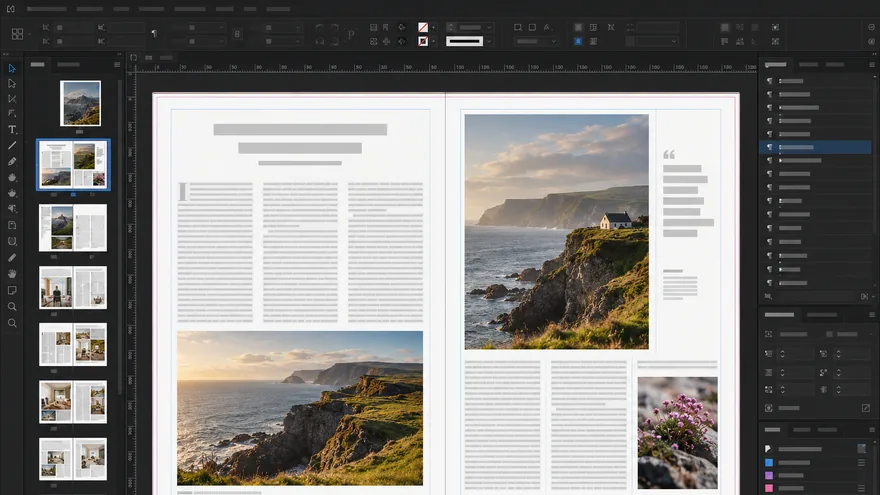Select the Type tool in the toolbox
Image resolution: width=880 pixels, height=495 pixels.
pyautogui.click(x=12, y=129)
